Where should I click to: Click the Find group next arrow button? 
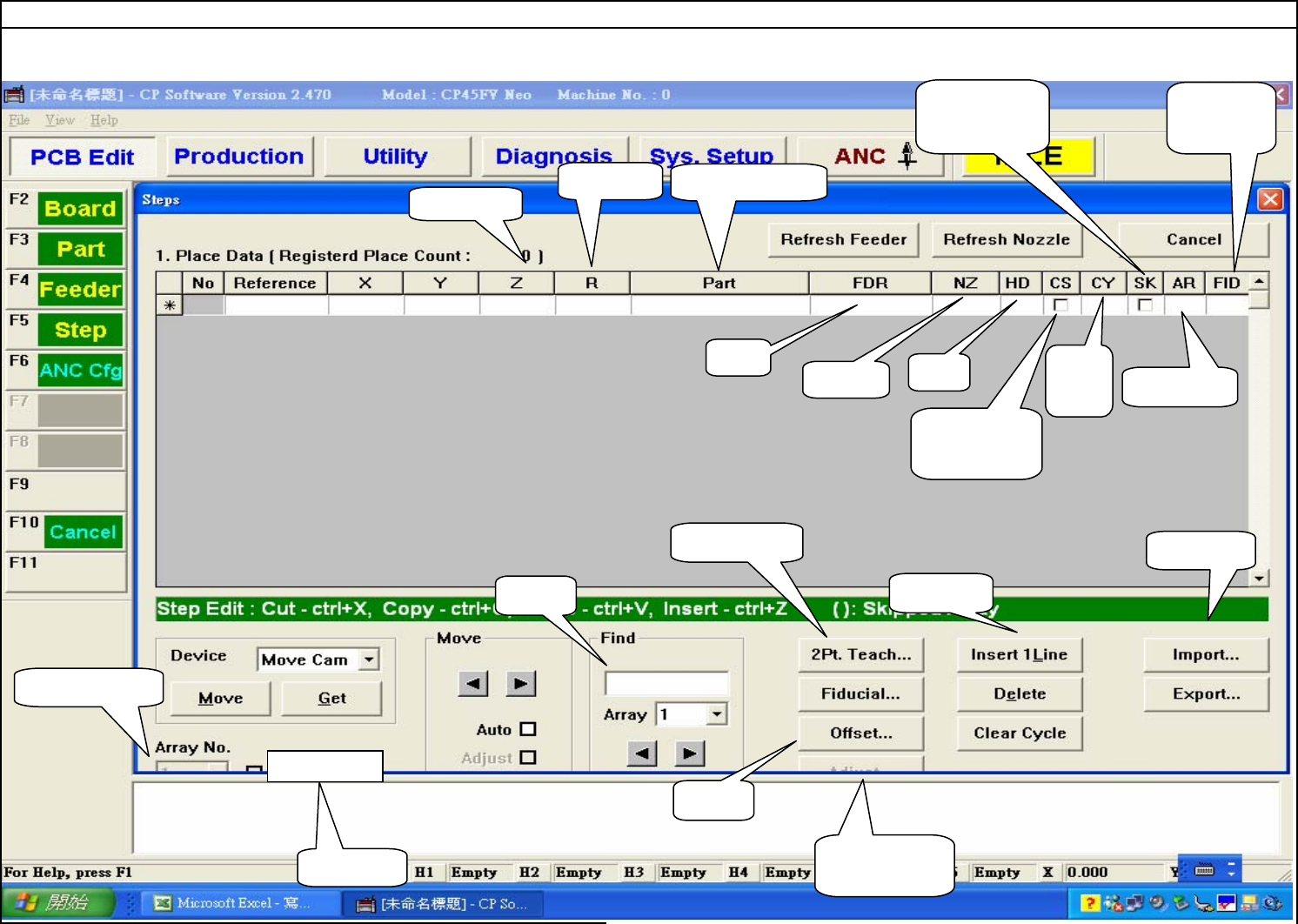(689, 753)
